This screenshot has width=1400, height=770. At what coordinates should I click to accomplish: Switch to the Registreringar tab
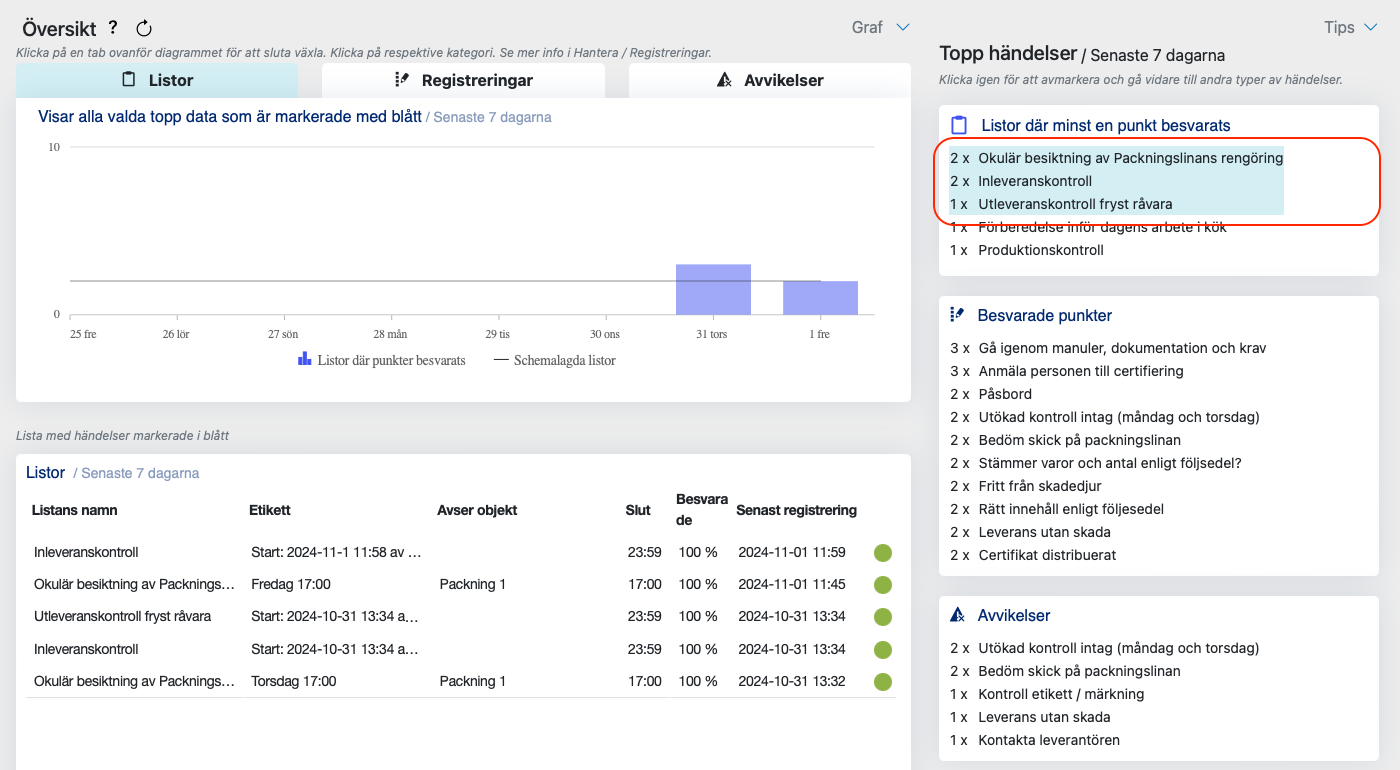[463, 80]
